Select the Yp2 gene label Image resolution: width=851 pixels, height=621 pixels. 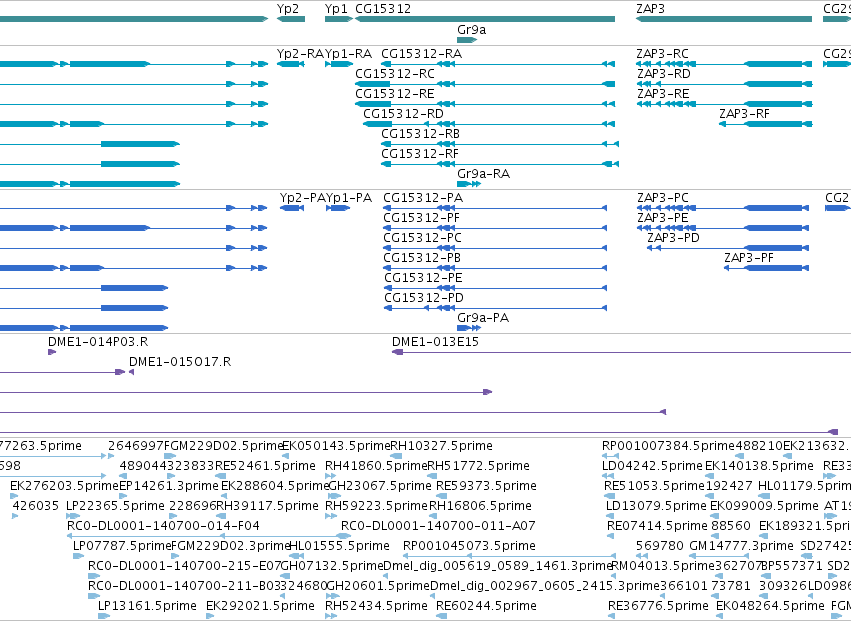(288, 9)
